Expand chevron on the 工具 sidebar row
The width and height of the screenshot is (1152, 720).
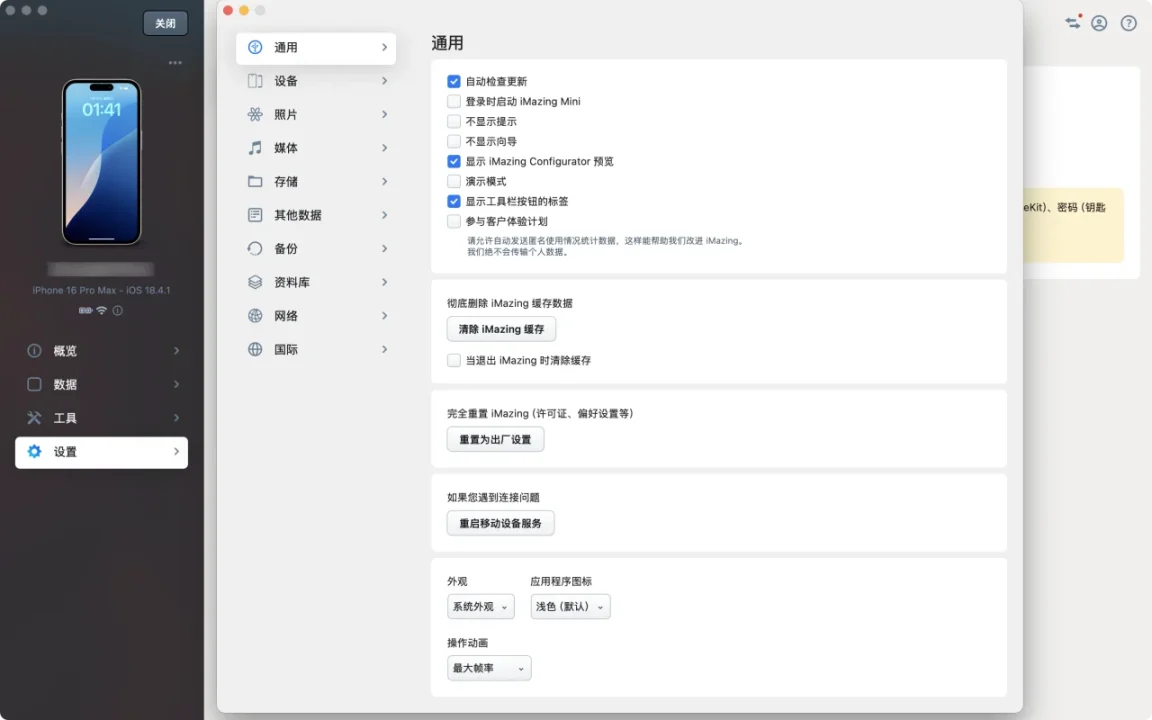point(176,418)
